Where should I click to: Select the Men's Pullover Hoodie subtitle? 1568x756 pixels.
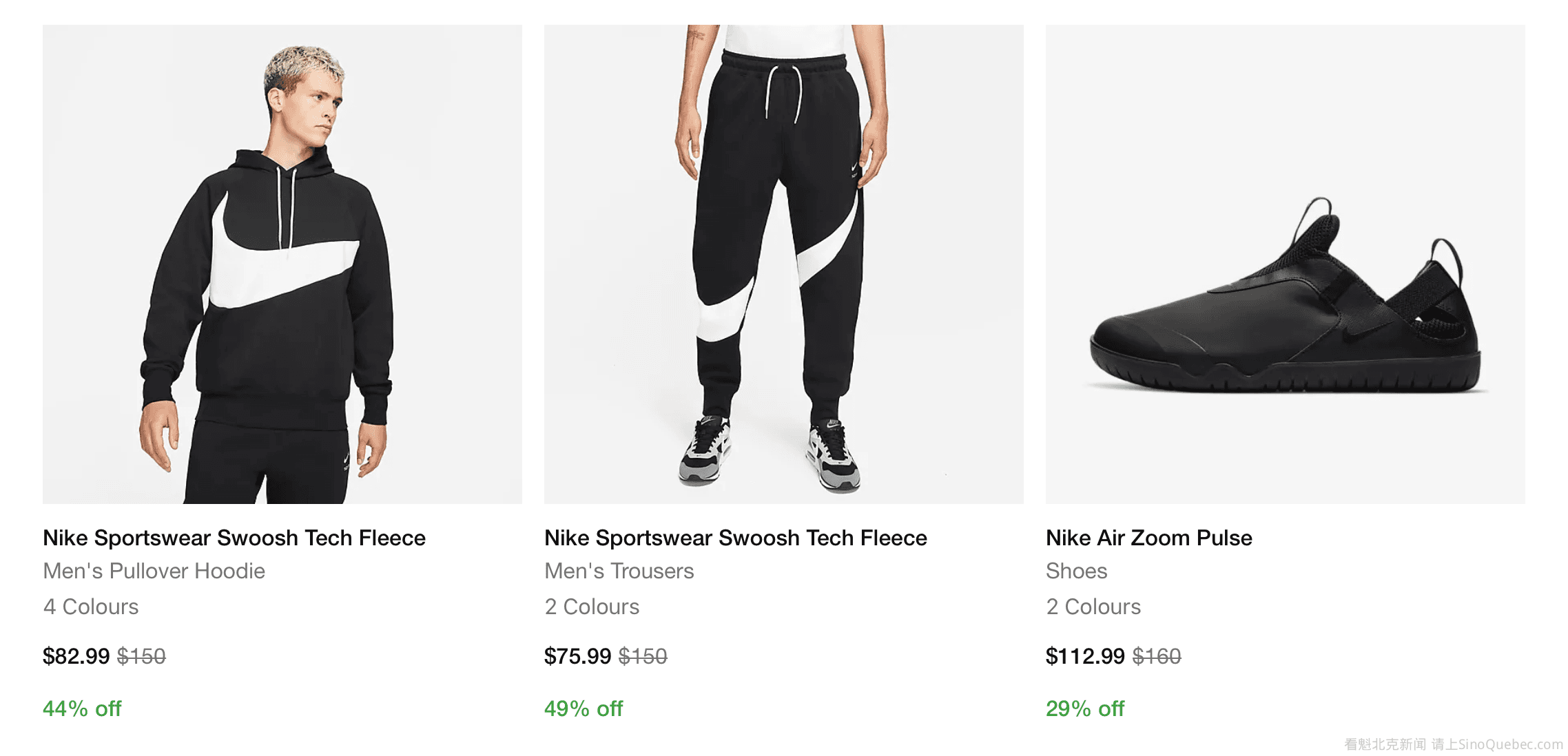(154, 571)
